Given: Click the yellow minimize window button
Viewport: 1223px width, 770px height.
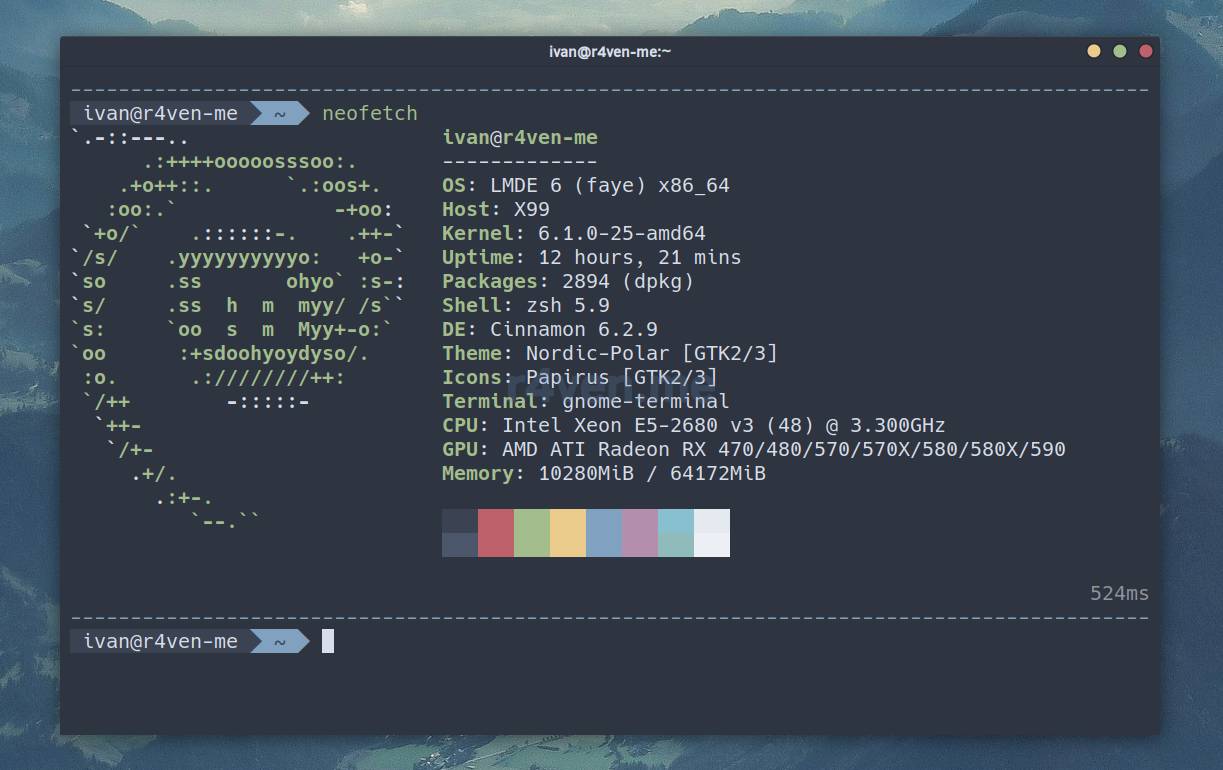Looking at the screenshot, I should (x=1094, y=51).
